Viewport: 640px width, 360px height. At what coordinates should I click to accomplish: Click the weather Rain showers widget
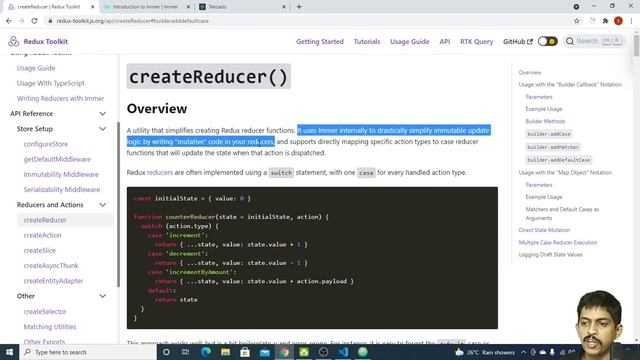(485, 352)
